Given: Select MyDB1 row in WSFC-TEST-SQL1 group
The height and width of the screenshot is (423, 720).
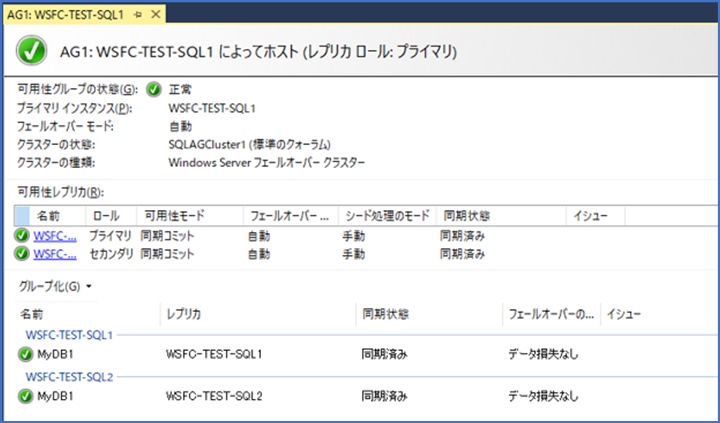Looking at the screenshot, I should click(367, 355).
